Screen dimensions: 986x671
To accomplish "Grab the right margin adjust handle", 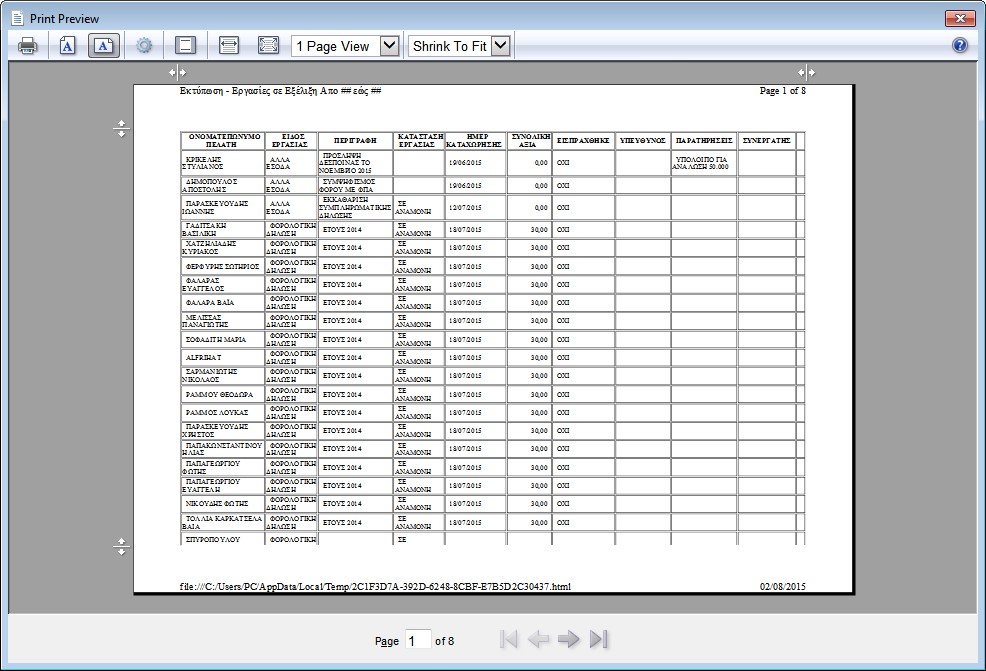I will click(x=806, y=72).
